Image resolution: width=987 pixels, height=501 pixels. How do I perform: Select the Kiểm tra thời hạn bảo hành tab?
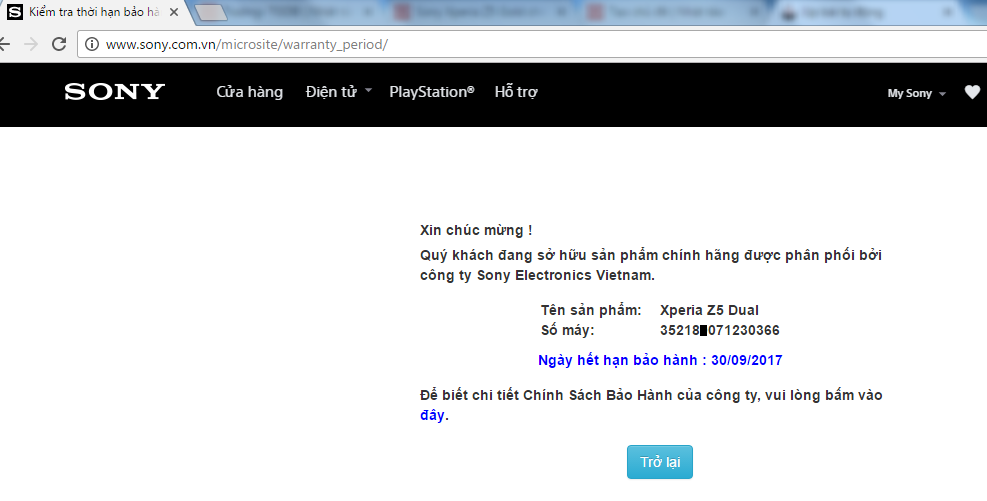[94, 12]
